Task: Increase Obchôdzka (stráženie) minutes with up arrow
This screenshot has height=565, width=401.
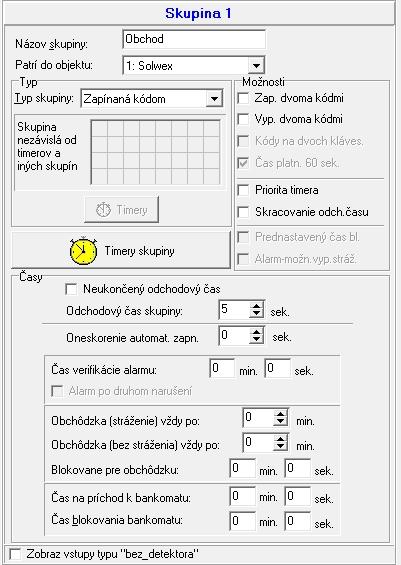Action: point(280,414)
